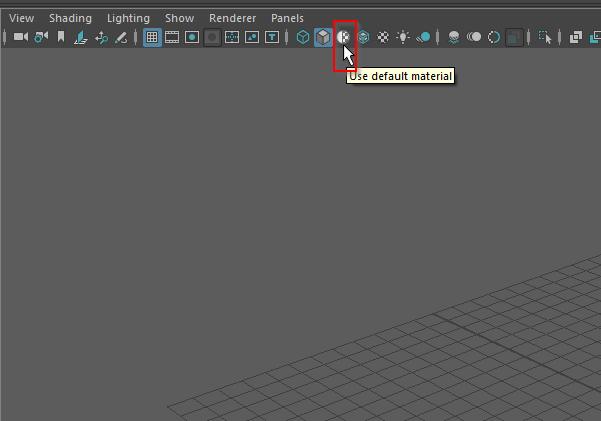601x421 pixels.
Task: Click the Image Plane icon
Action: tap(81, 37)
